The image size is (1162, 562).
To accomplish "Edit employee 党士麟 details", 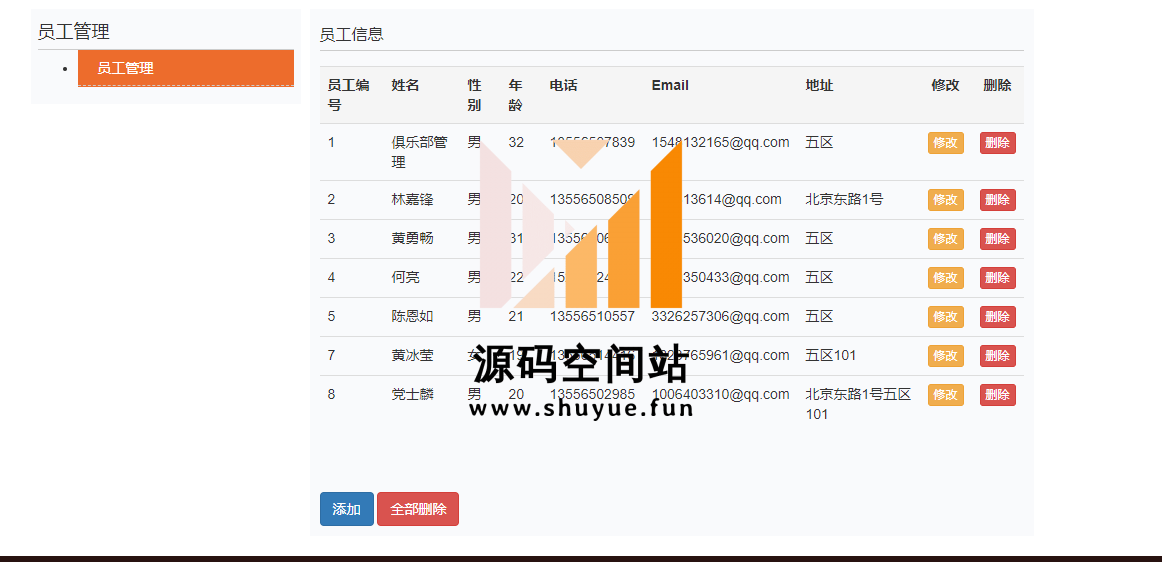I will 945,395.
